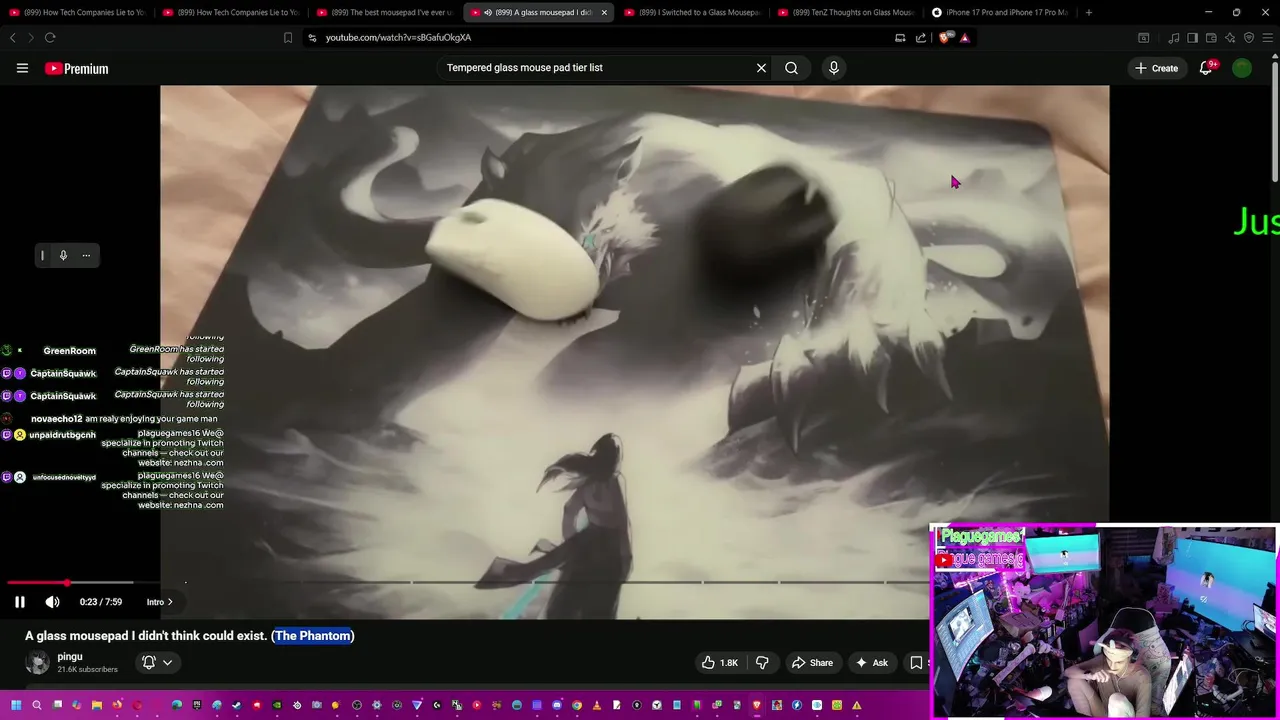This screenshot has width=1280, height=720.
Task: Open Brave Rewards triangle icon
Action: tap(965, 38)
